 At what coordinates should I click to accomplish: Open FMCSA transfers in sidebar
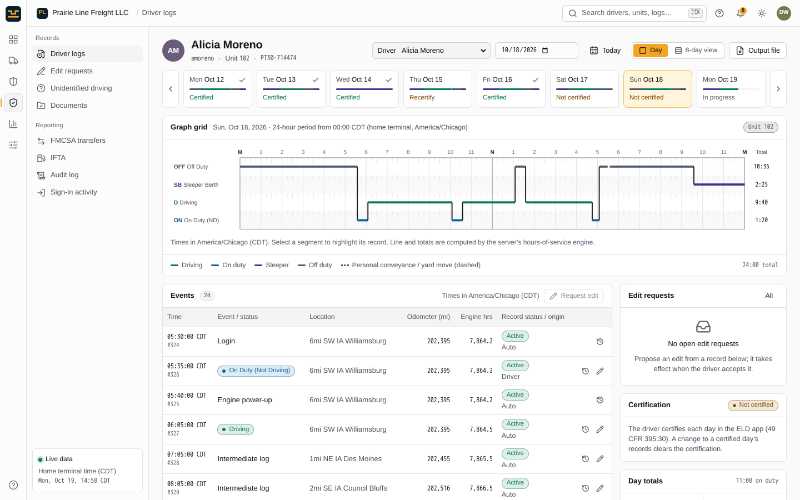(x=88, y=140)
